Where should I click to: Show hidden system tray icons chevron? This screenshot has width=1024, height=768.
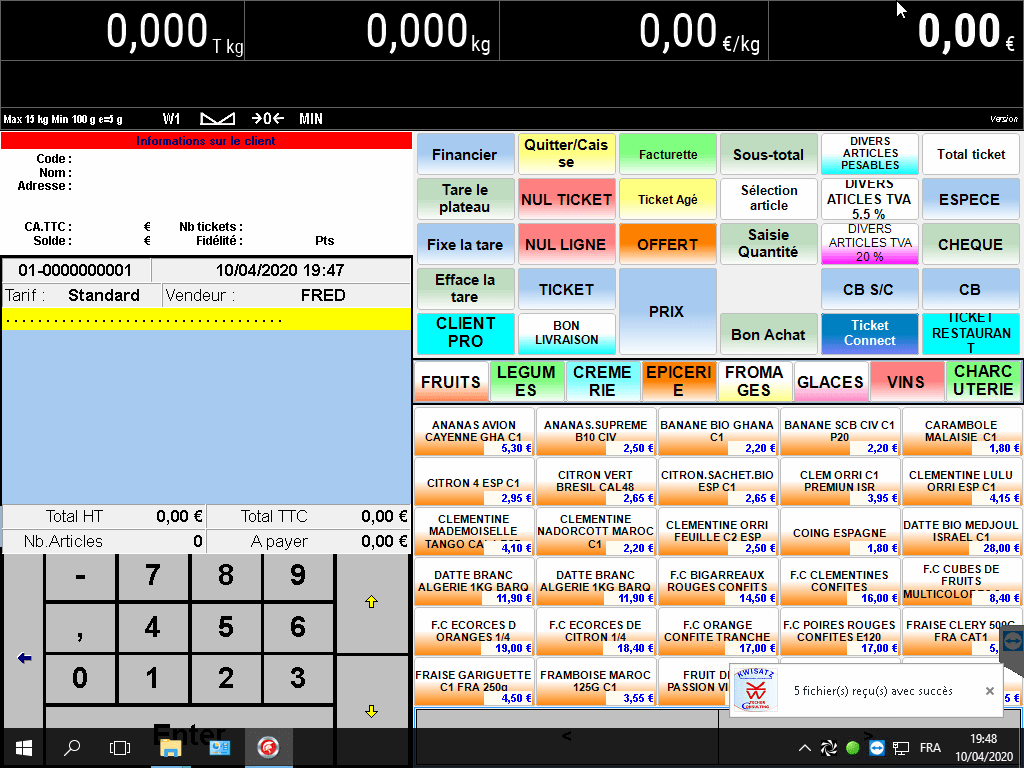805,748
